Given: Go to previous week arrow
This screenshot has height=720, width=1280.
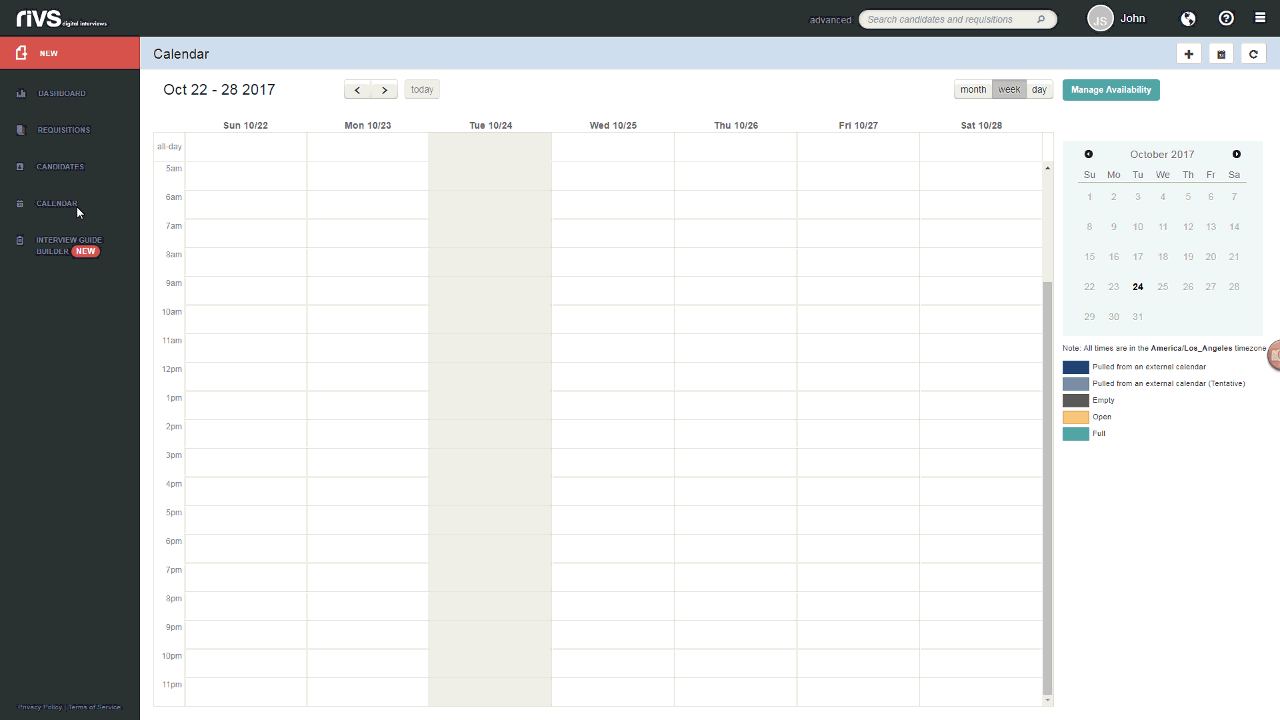Looking at the screenshot, I should pos(358,90).
